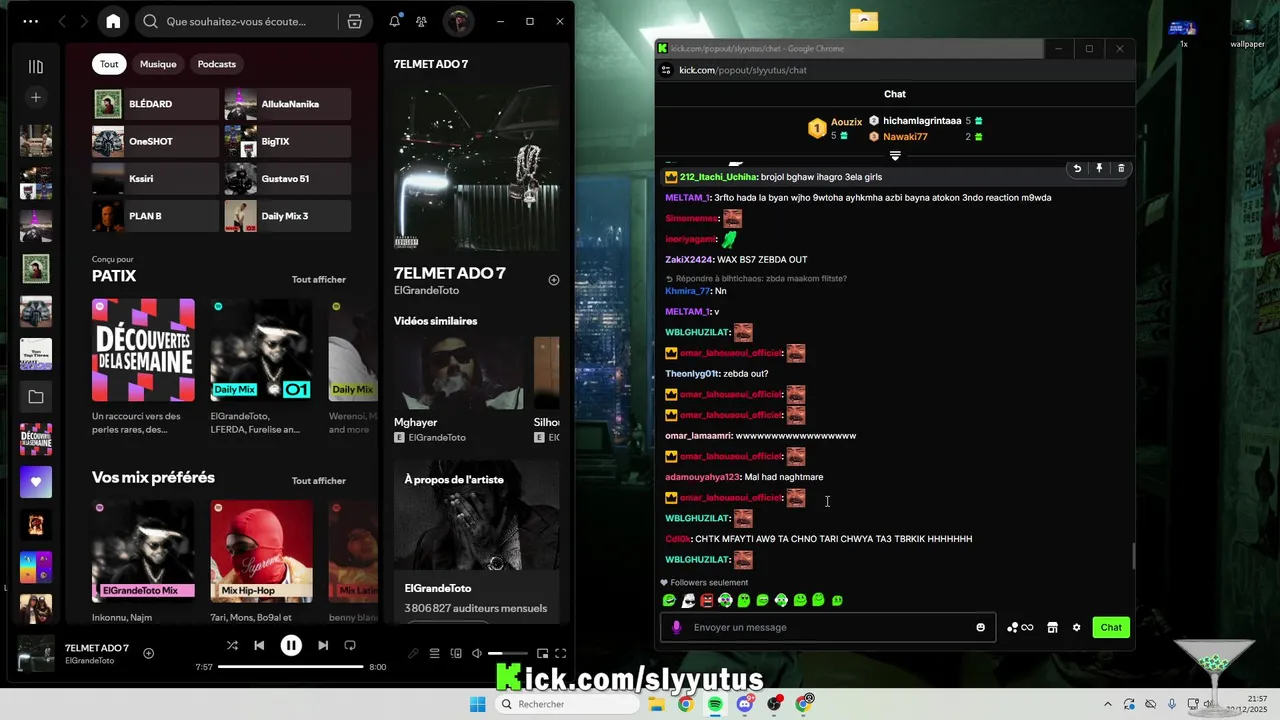Image resolution: width=1280 pixels, height=720 pixels.
Task: Open BLÉDARD shortcut tile
Action: point(155,104)
